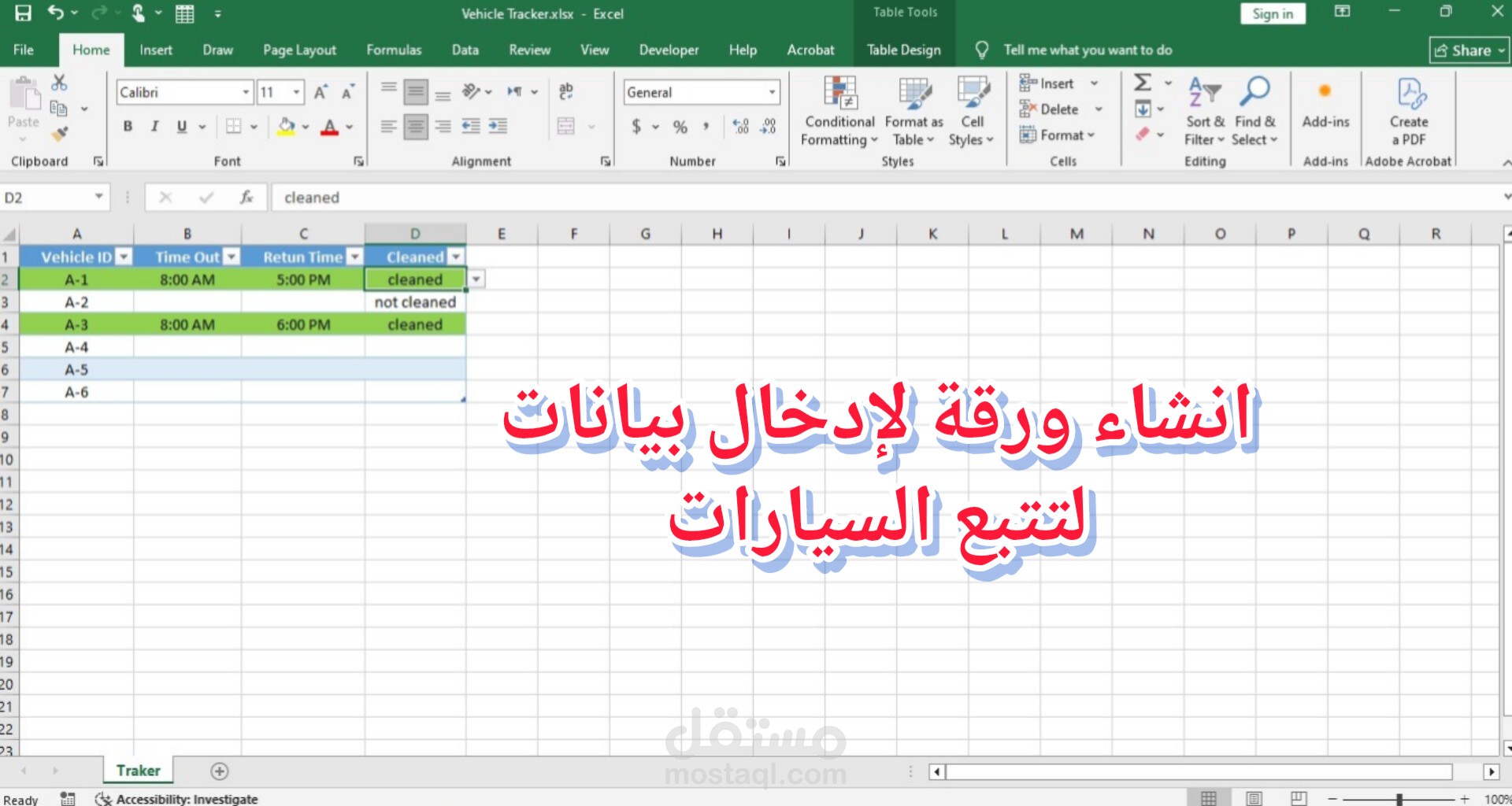Click the Share button

[x=1468, y=50]
